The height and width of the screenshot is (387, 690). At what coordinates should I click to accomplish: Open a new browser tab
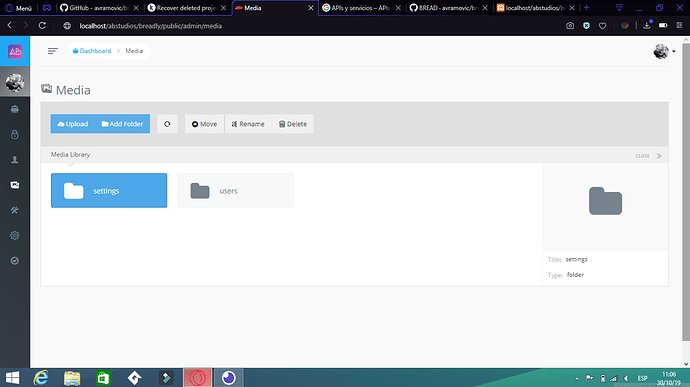(587, 7)
